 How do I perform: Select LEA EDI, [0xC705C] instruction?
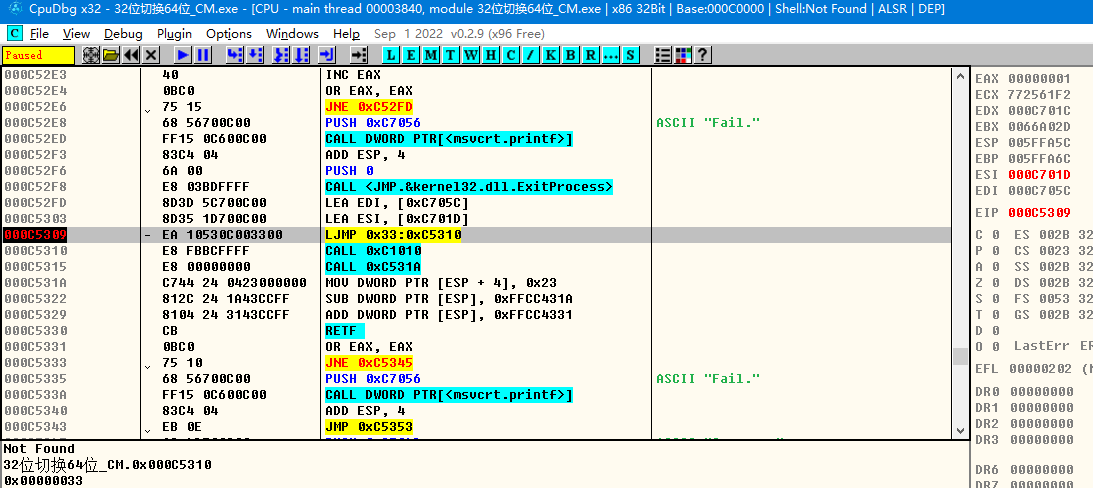pos(397,203)
